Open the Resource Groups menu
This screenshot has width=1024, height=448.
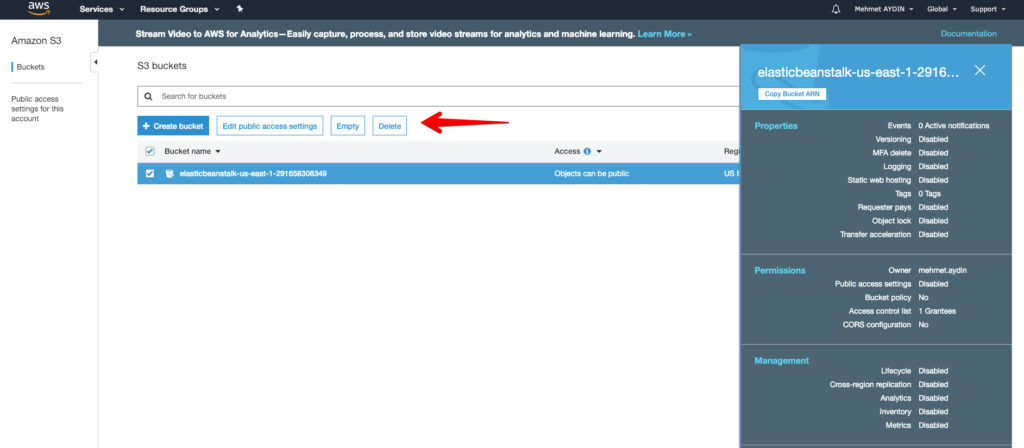coord(180,9)
